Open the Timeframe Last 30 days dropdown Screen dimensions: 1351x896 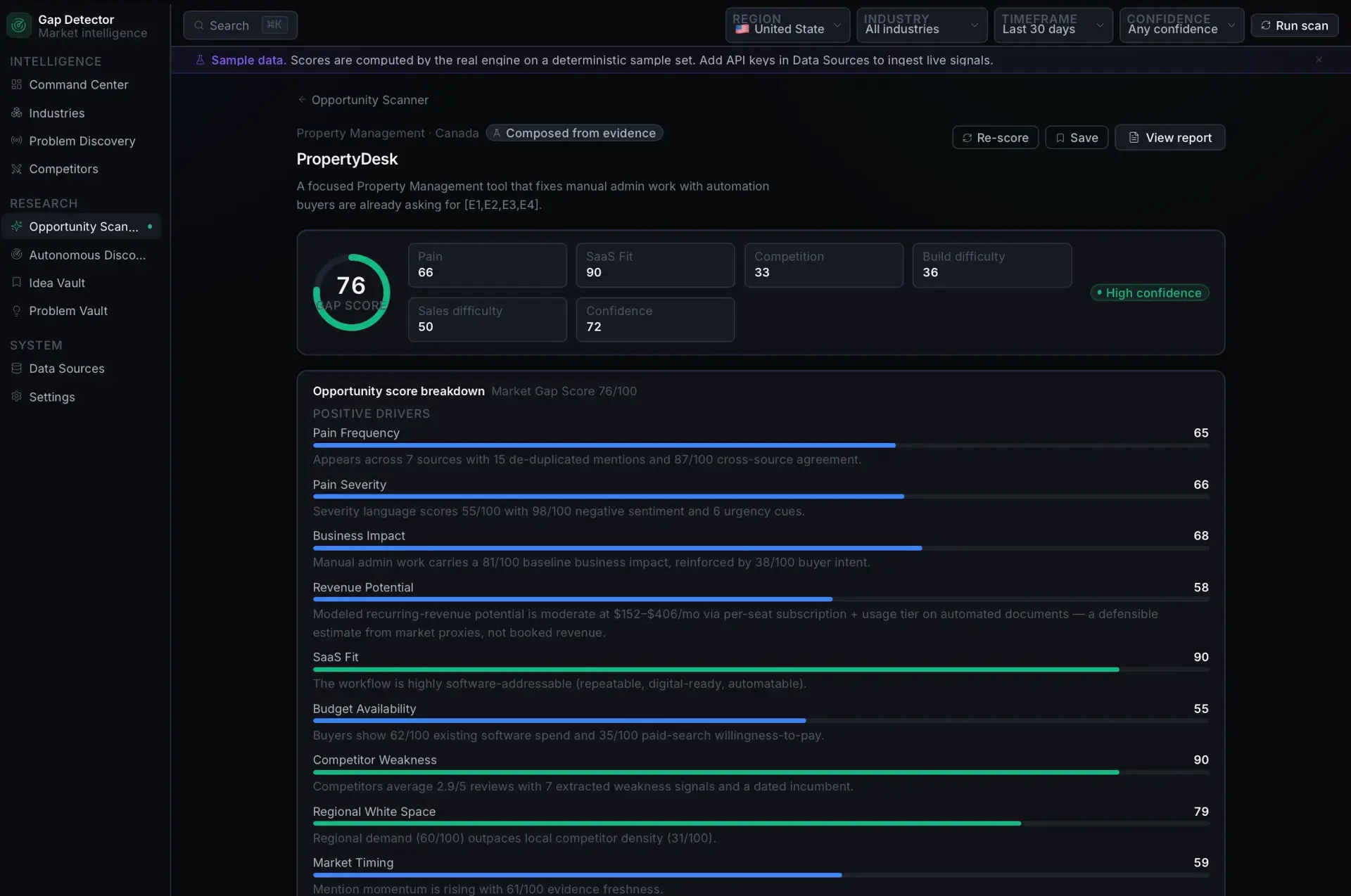coord(1053,25)
